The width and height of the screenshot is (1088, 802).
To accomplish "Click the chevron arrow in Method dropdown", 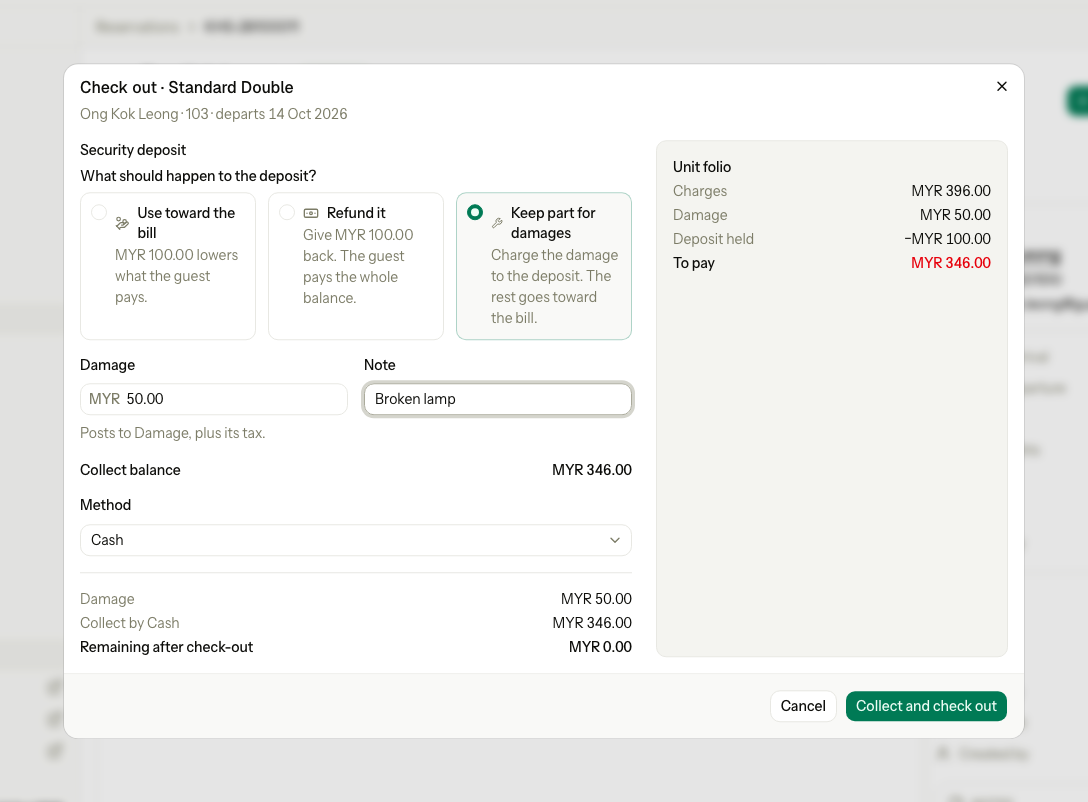I will pyautogui.click(x=615, y=540).
